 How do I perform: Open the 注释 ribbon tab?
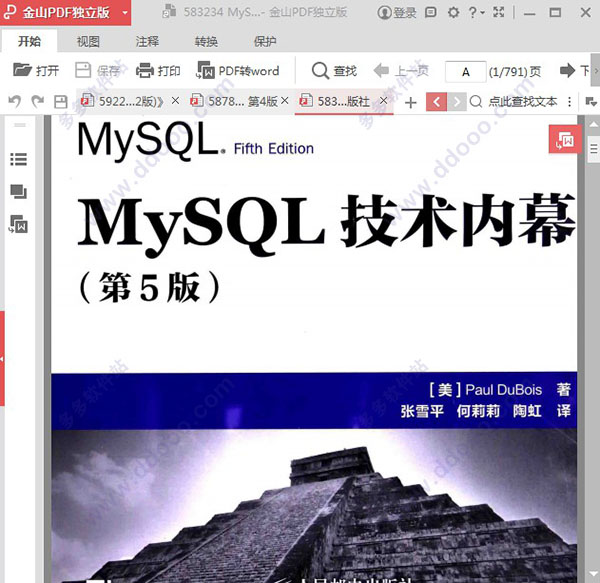147,41
